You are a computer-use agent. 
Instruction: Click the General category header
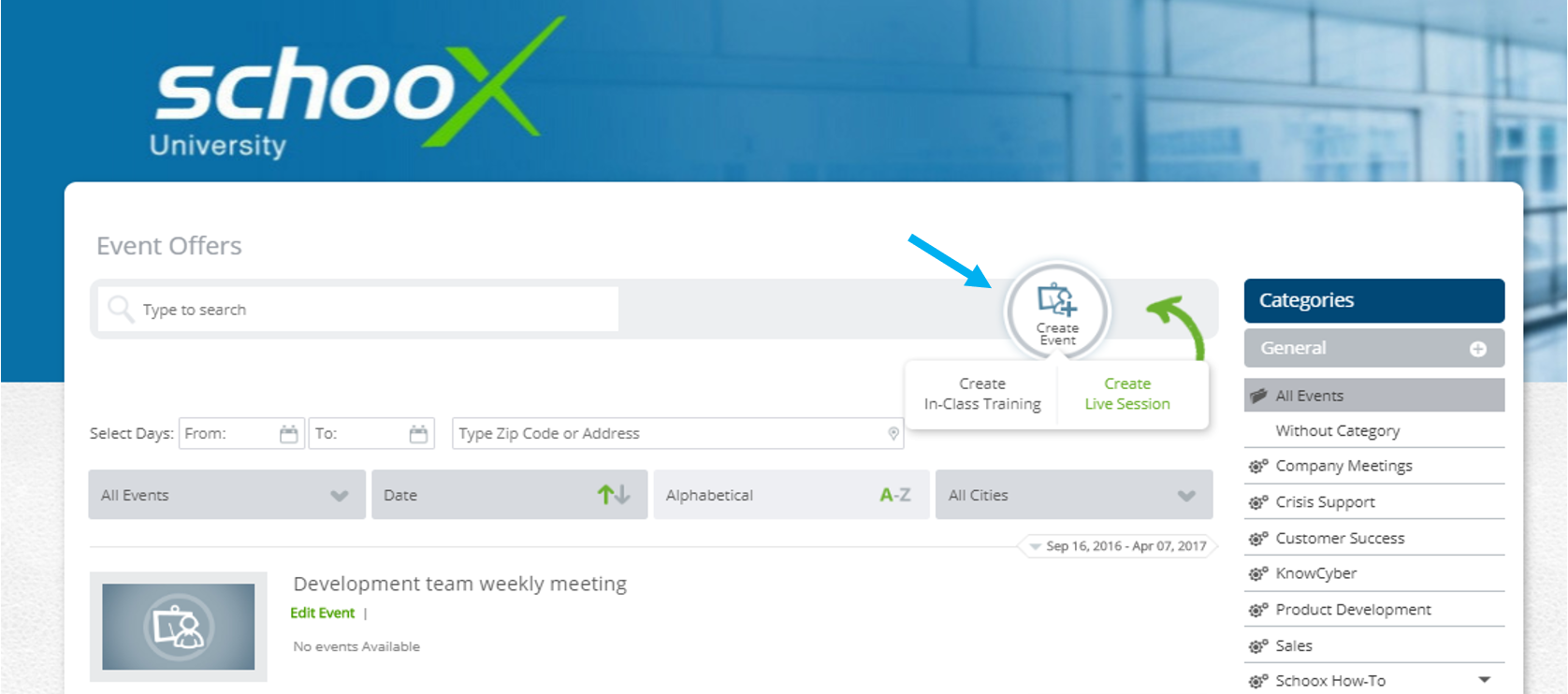point(1374,348)
